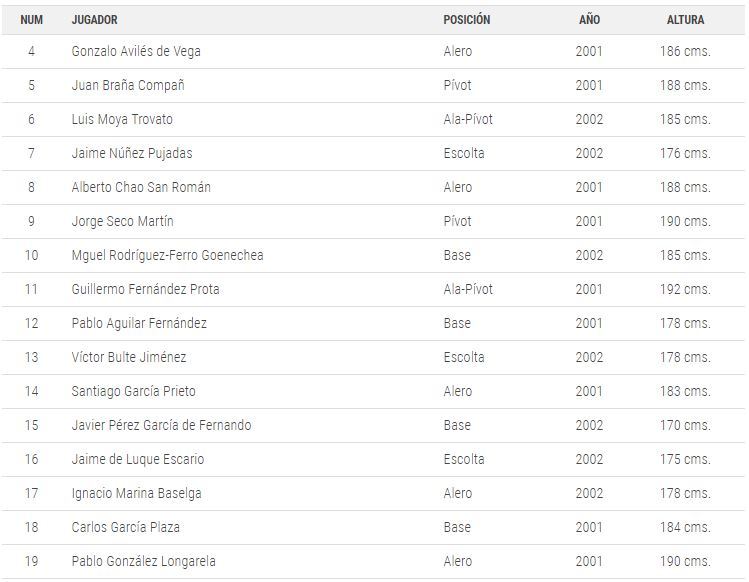Click on Pablo Aguilar Fernández
Viewport: 749px width, 582px height.
click(139, 323)
